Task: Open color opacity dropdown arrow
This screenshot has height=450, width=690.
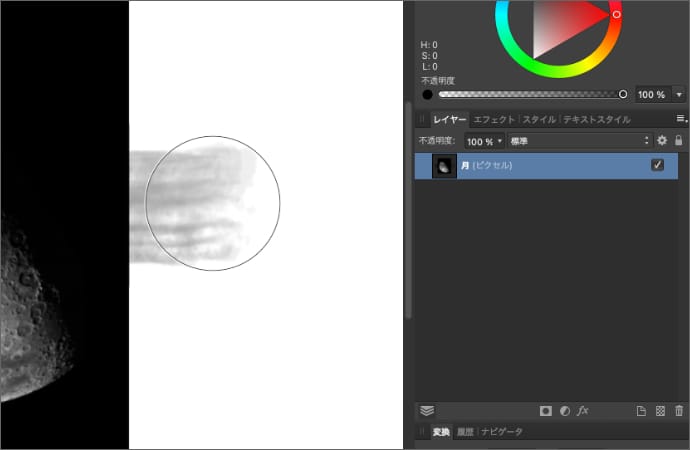Action: click(x=679, y=94)
